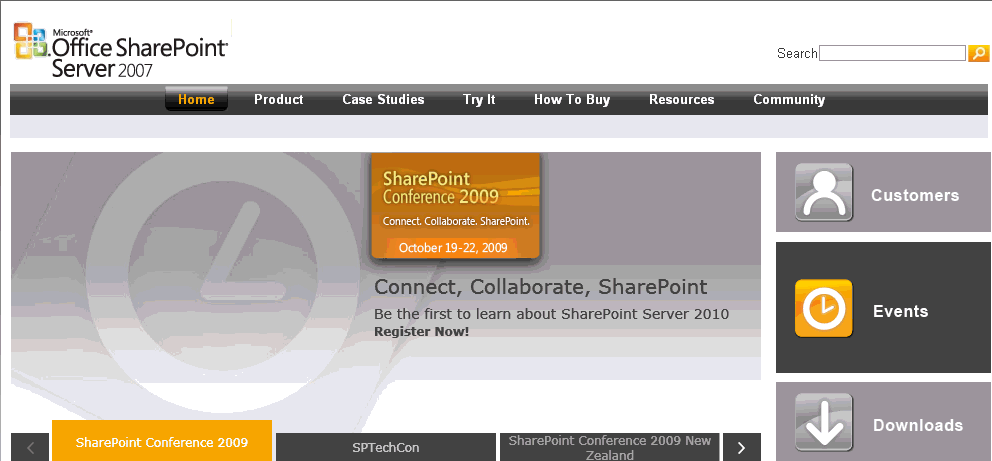The width and height of the screenshot is (992, 461).
Task: Click the Connect, Collaborate, SharePoint heading
Action: [x=541, y=287]
